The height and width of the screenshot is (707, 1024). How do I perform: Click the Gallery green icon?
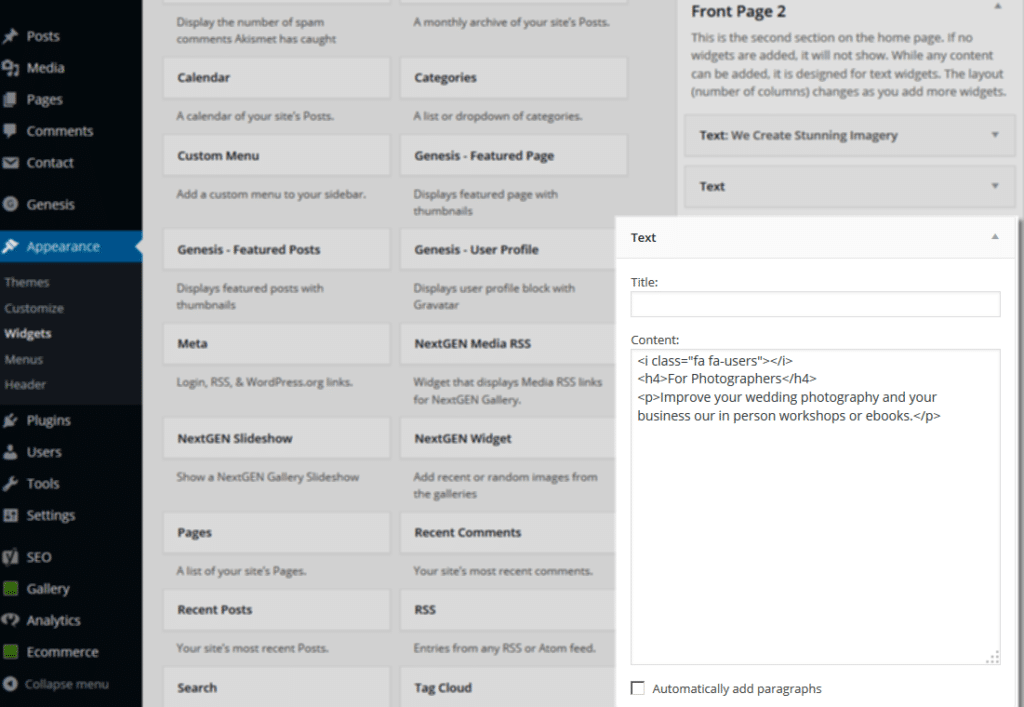pyautogui.click(x=10, y=589)
